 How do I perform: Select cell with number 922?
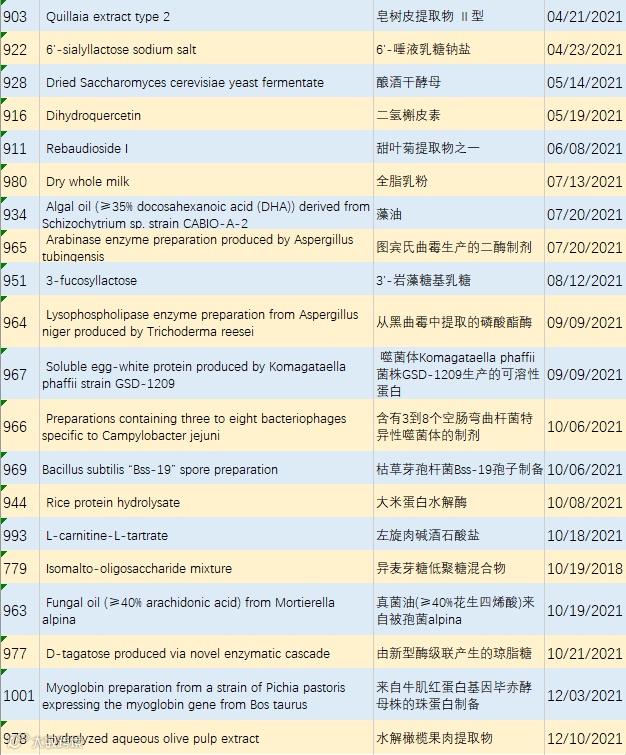(x=20, y=49)
